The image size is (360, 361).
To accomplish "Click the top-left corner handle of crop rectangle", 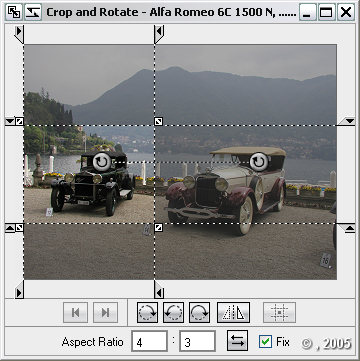I will tap(19, 122).
